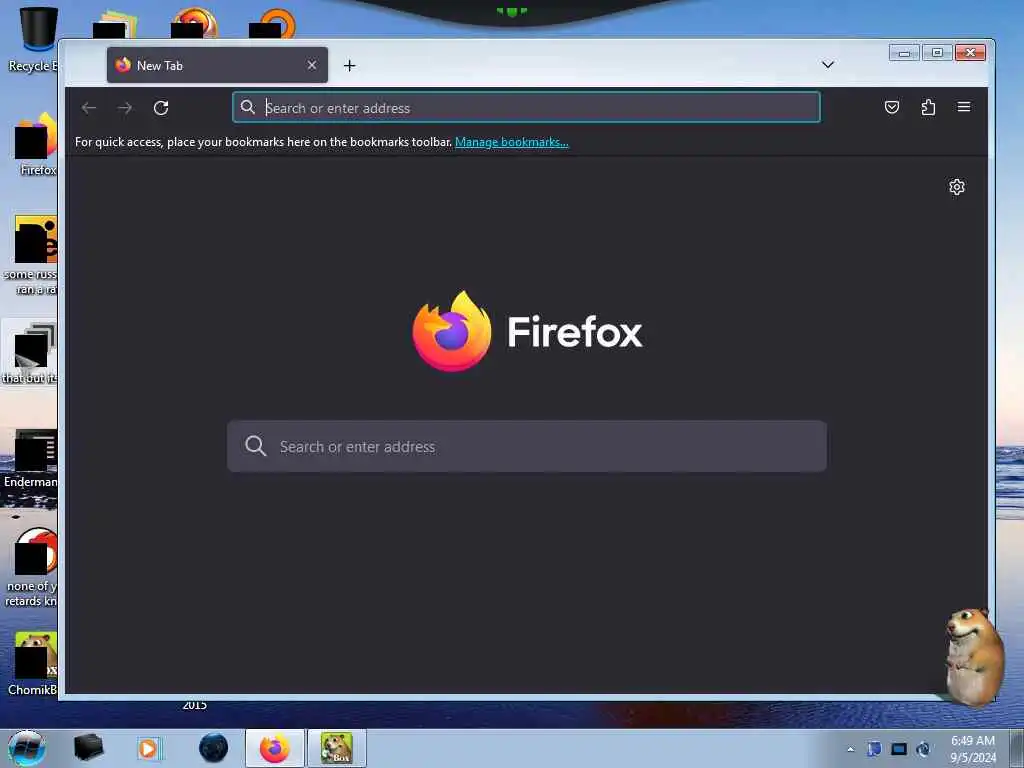Maximize the Firefox window
The width and height of the screenshot is (1024, 768).
(x=937, y=53)
